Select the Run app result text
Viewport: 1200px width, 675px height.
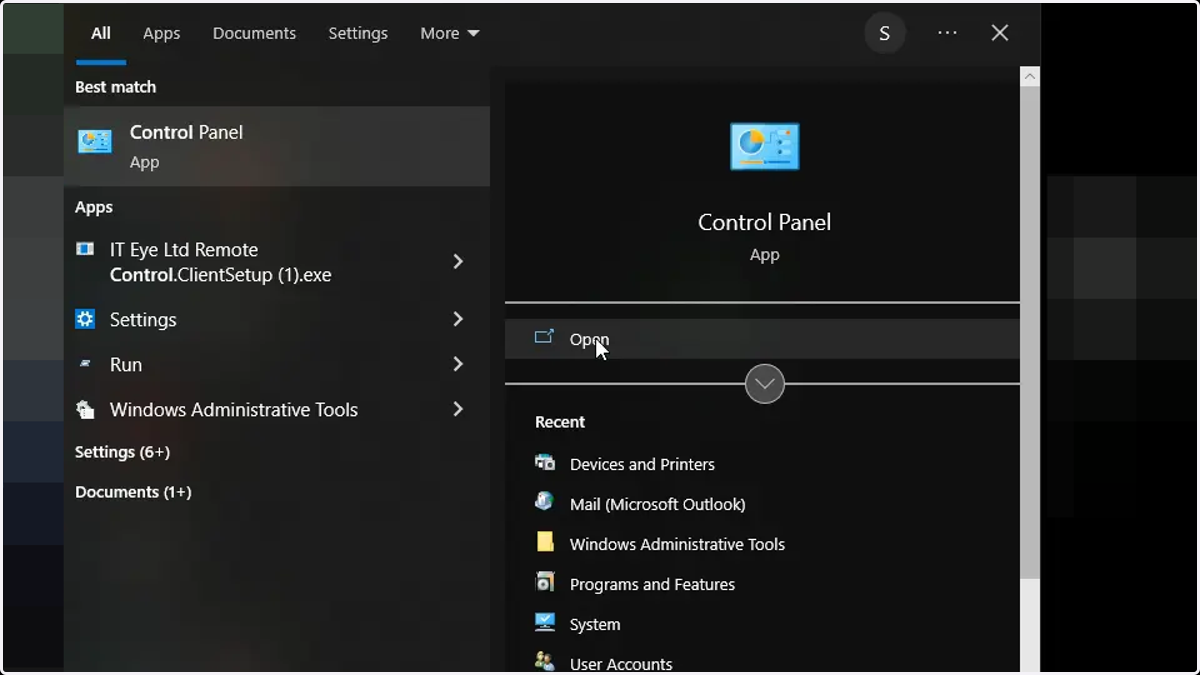pos(126,364)
